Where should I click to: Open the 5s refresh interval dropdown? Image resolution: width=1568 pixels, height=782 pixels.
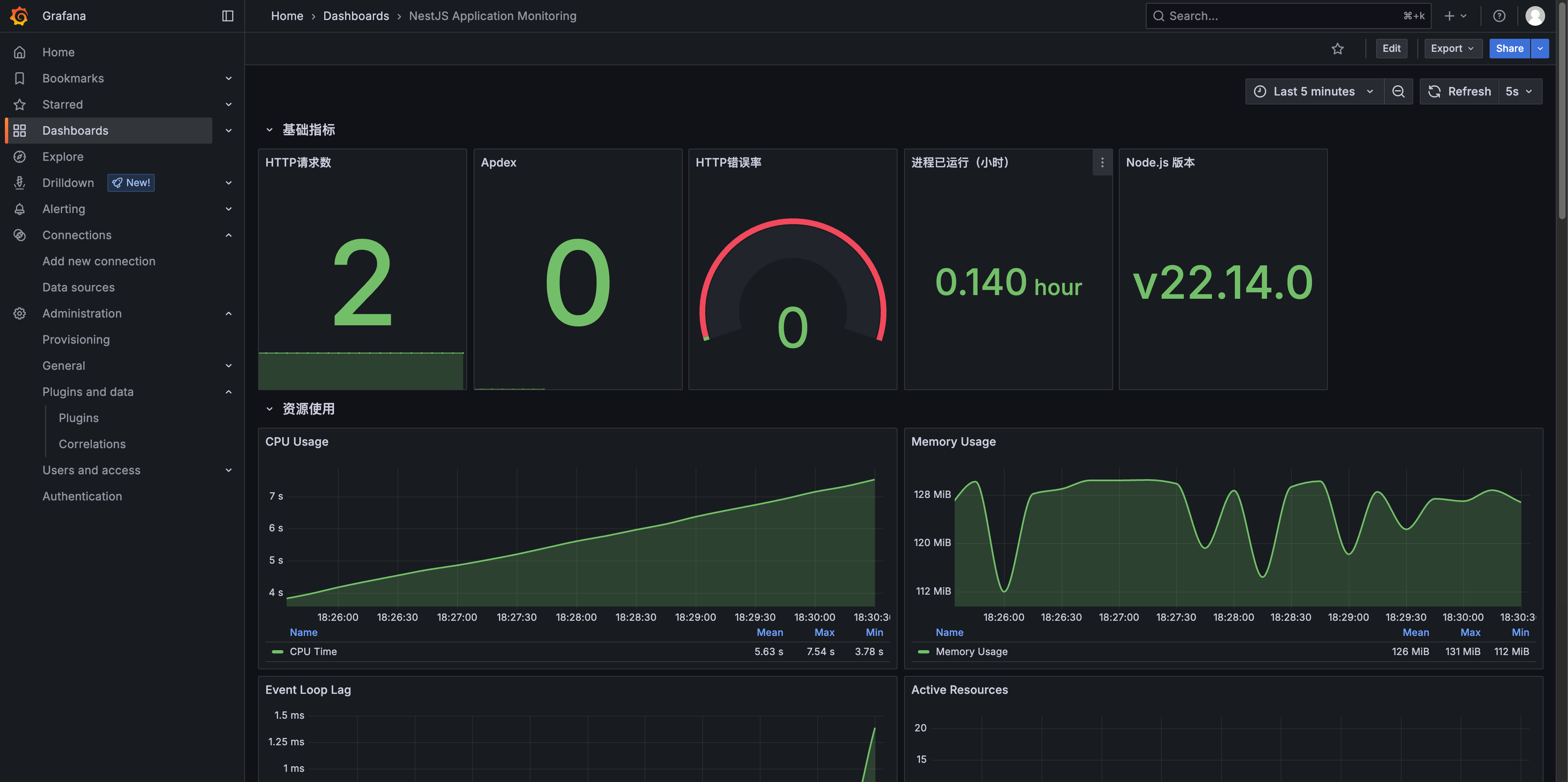(x=1519, y=91)
